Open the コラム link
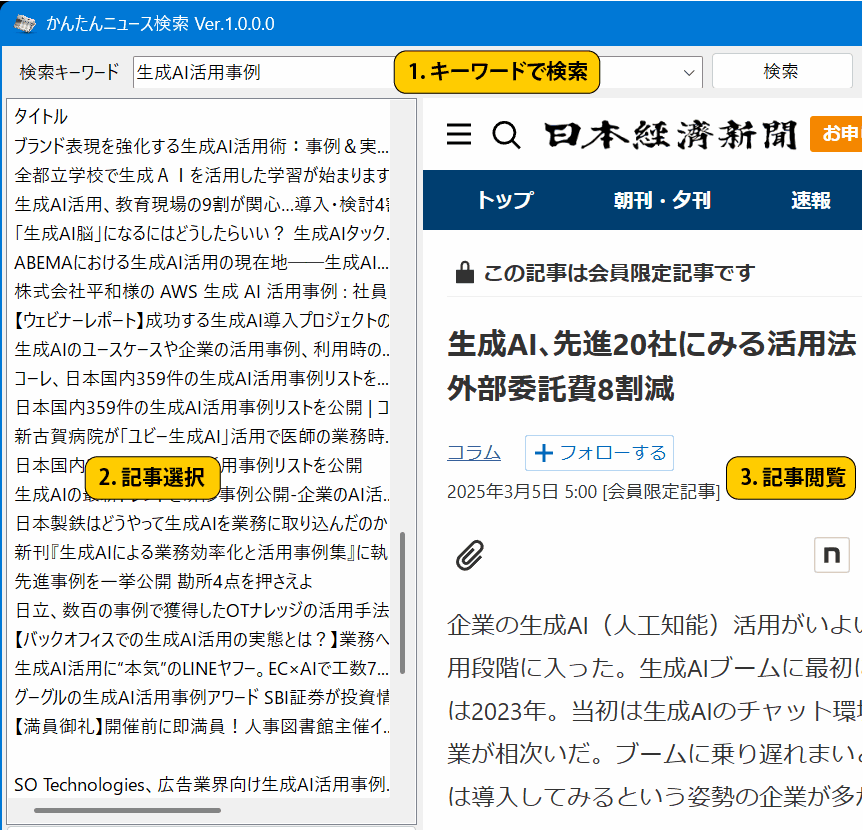The image size is (863, 830). click(x=474, y=453)
